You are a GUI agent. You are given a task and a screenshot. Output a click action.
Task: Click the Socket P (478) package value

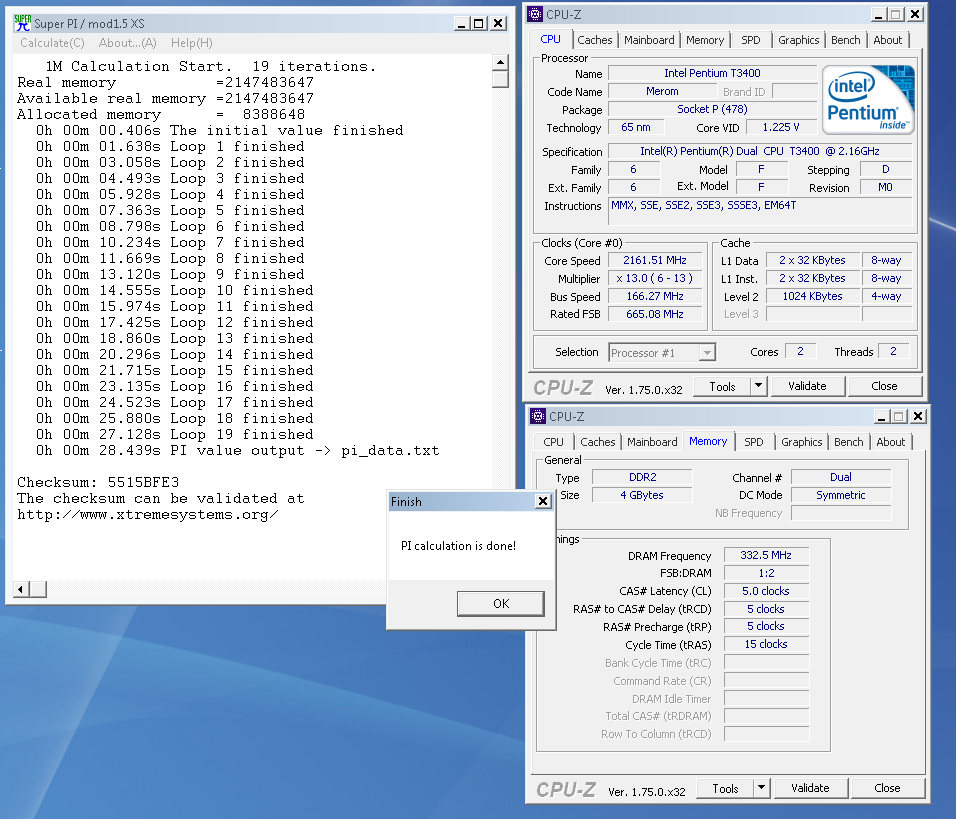pyautogui.click(x=712, y=109)
